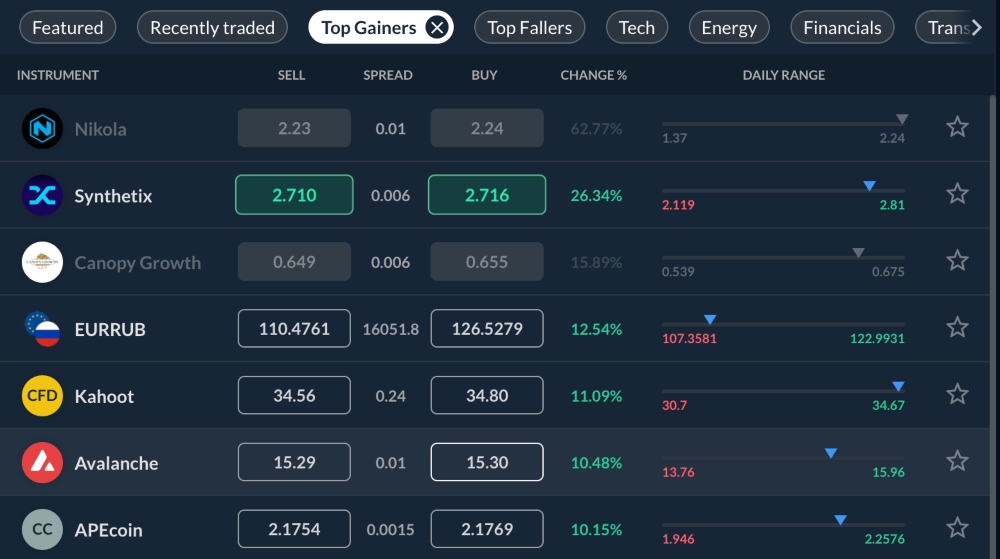Favorite Canopy Growth with its star
Image resolution: width=1000 pixels, height=559 pixels.
[957, 260]
